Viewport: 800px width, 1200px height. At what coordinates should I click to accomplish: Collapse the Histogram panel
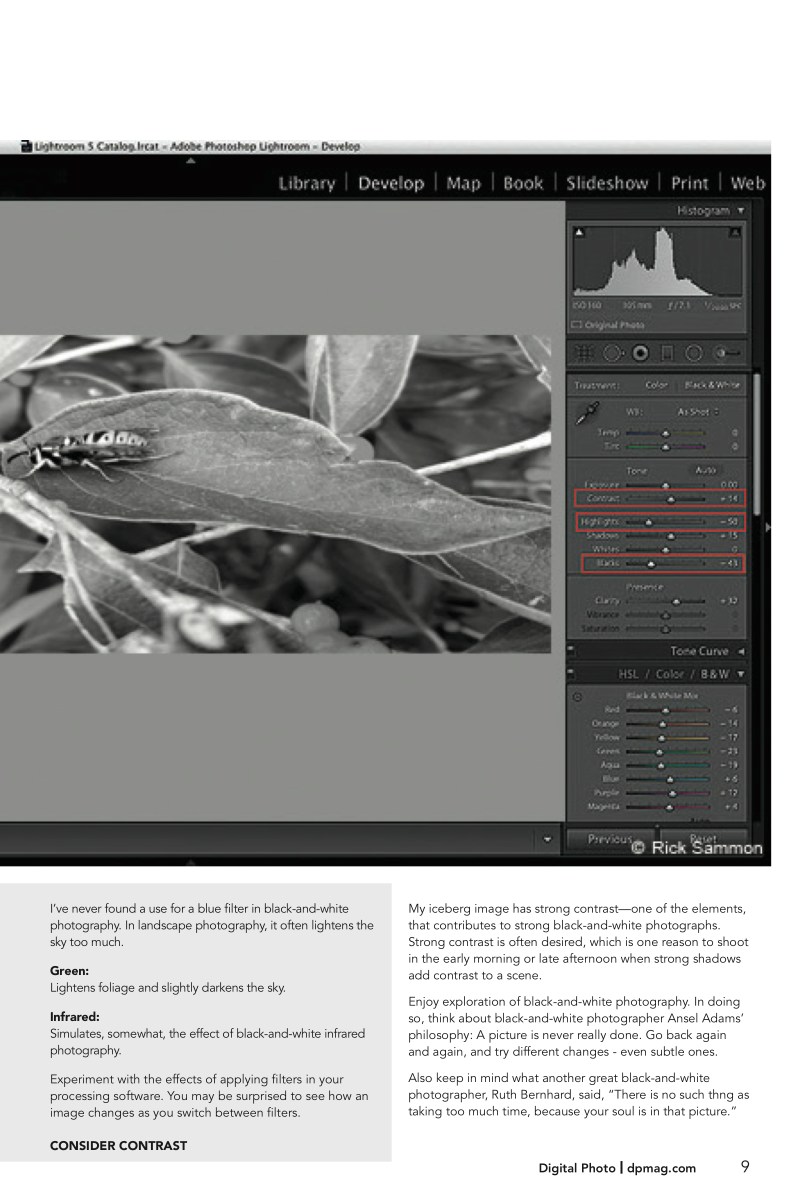pos(740,211)
